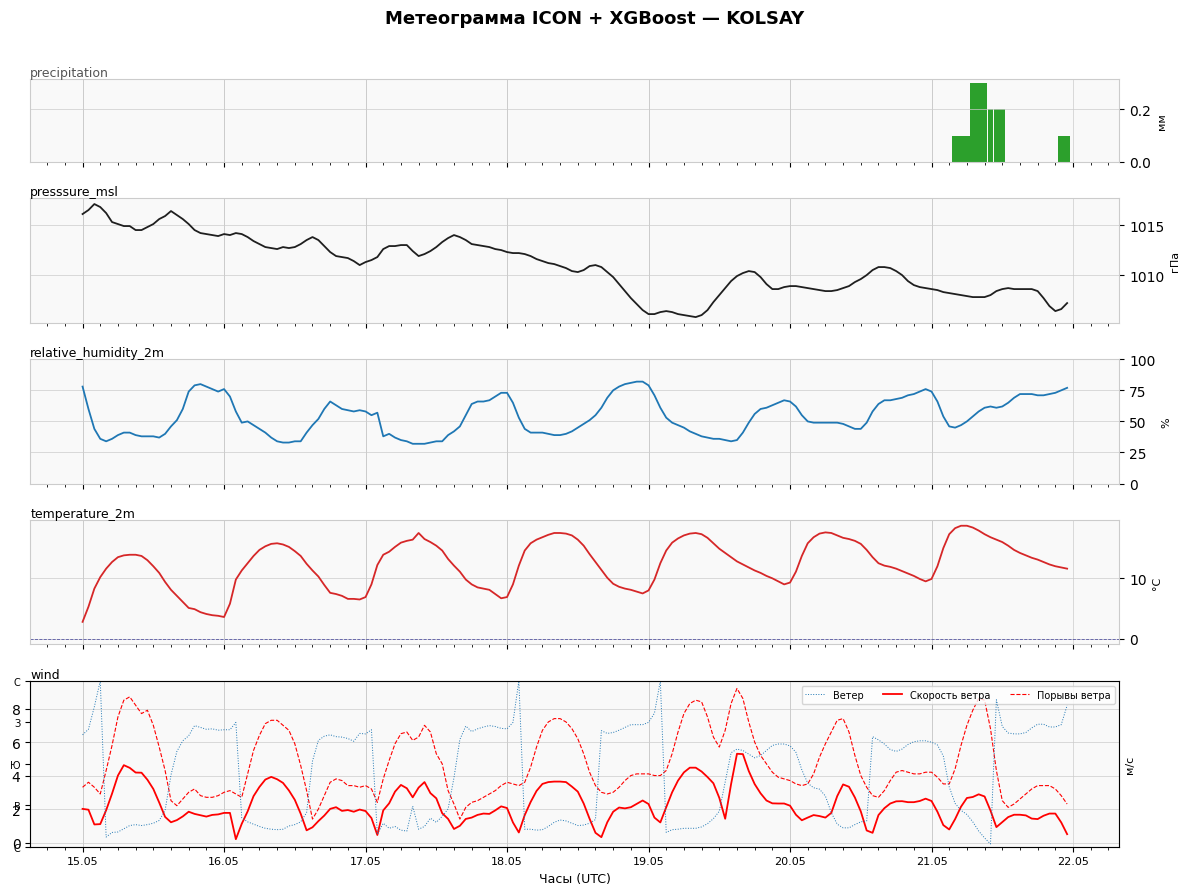Select the precipitation panel label

pyautogui.click(x=69, y=73)
